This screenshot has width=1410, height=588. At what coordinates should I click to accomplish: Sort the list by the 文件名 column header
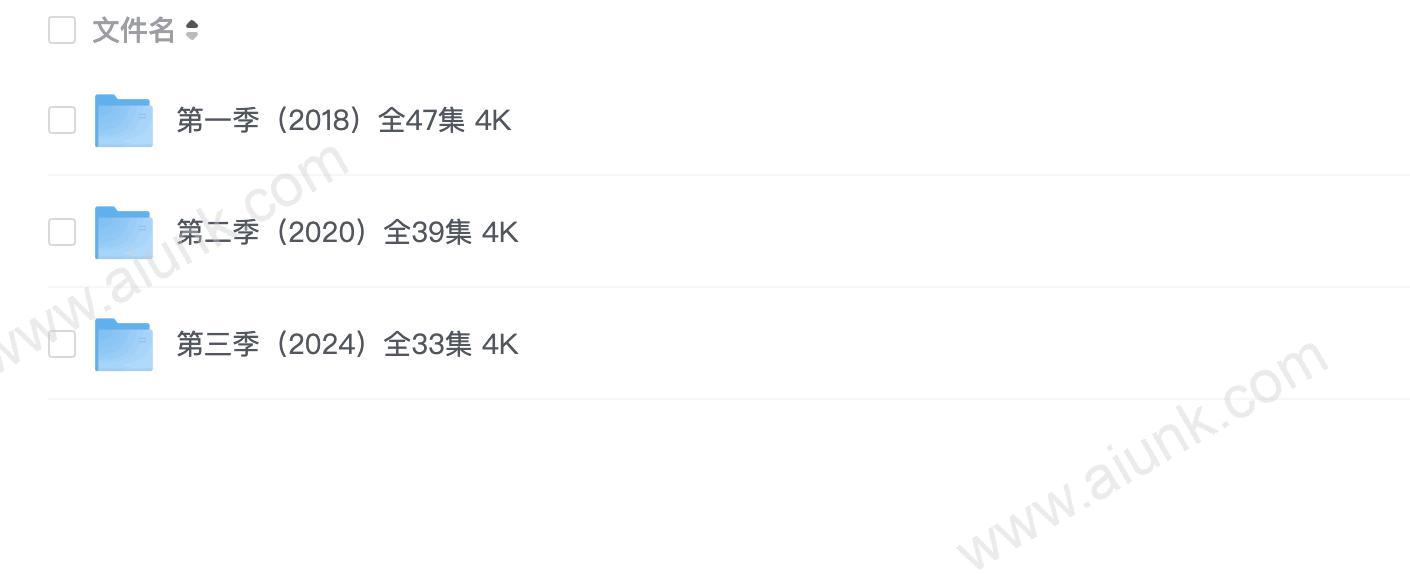click(133, 31)
